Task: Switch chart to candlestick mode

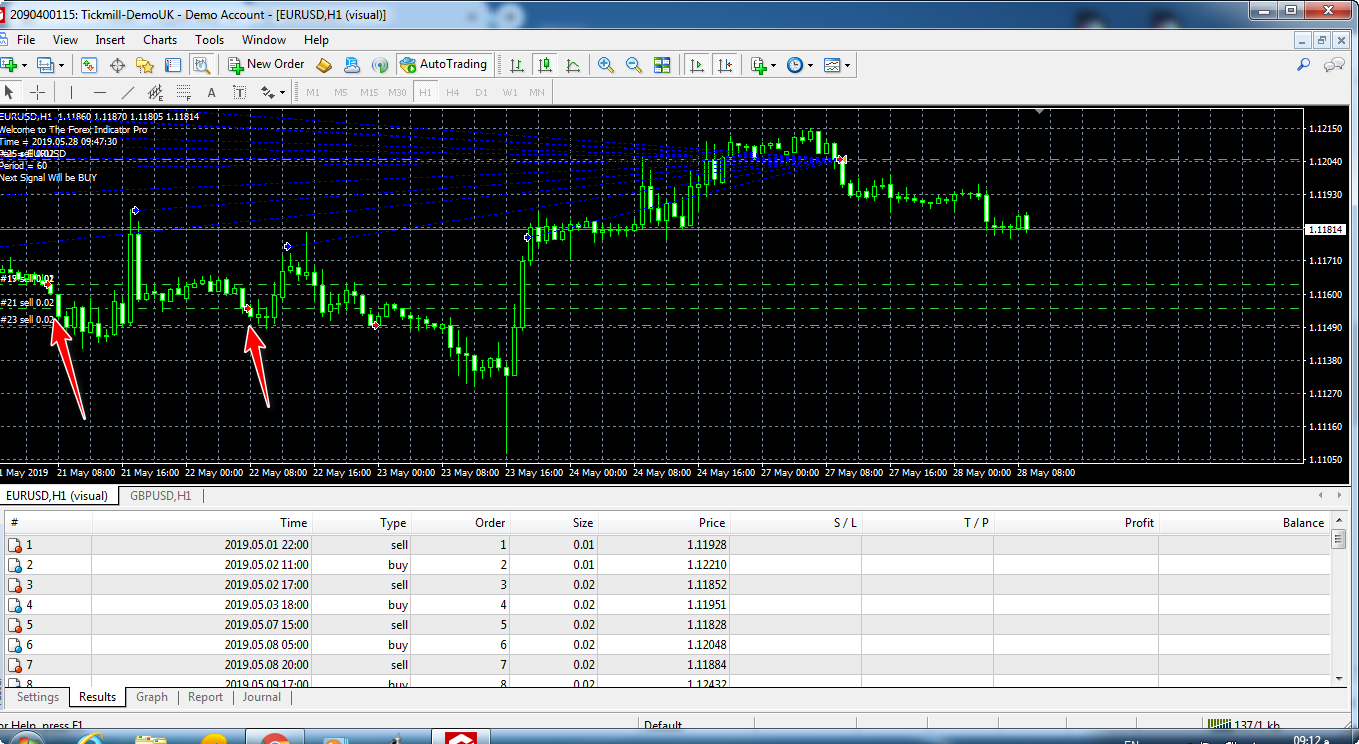Action: pyautogui.click(x=545, y=65)
